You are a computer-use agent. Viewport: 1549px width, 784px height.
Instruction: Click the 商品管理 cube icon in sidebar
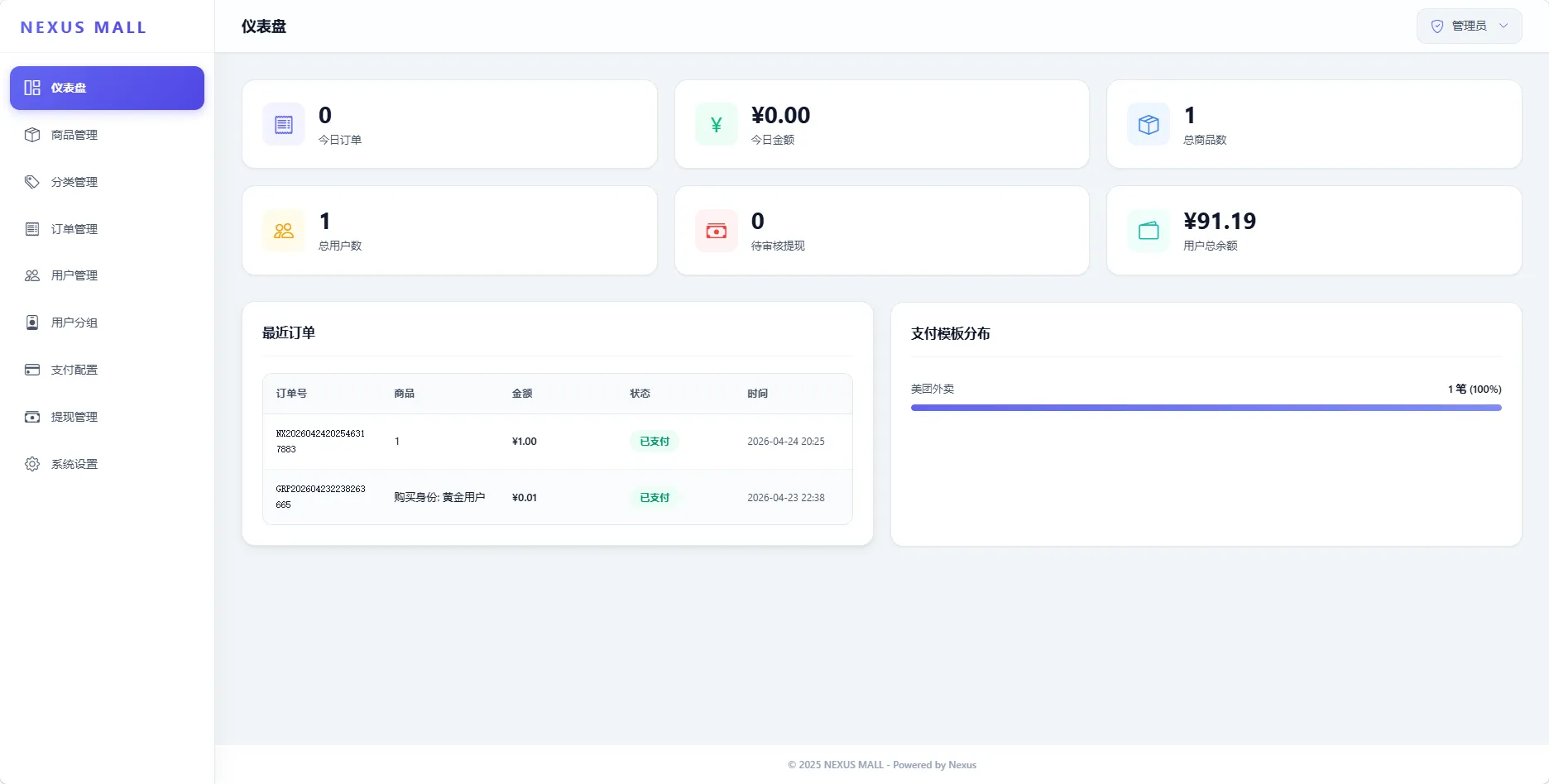click(32, 135)
